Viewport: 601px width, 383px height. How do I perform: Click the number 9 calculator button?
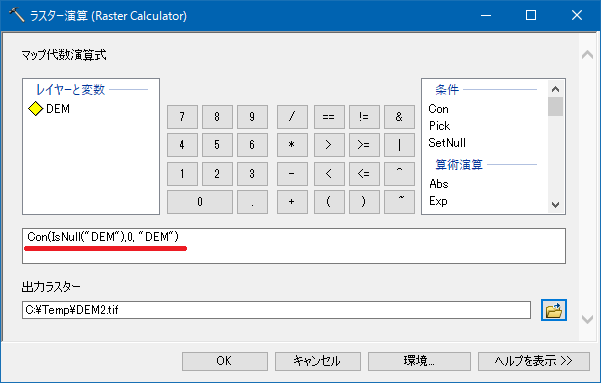tap(252, 117)
